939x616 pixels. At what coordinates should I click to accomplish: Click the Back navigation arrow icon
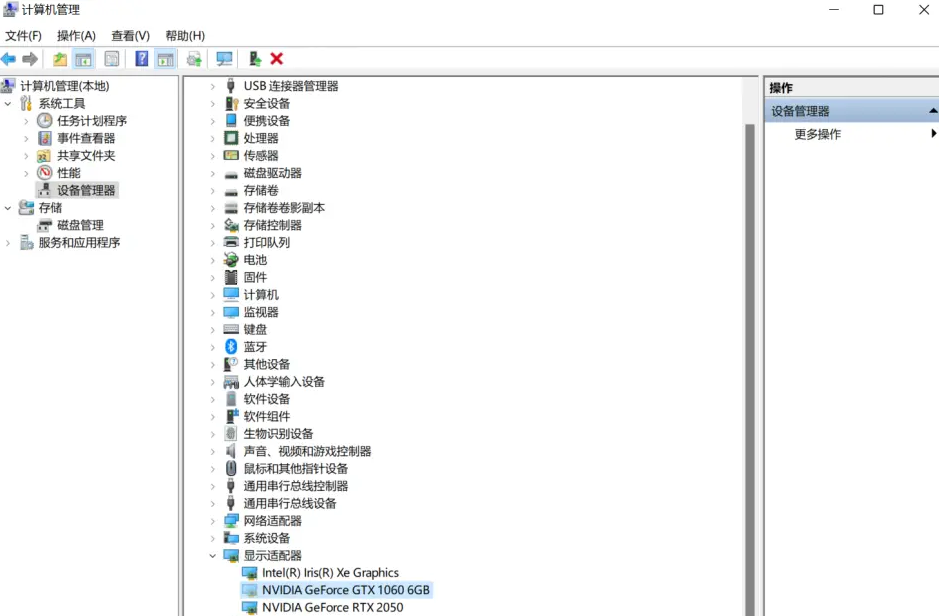(x=10, y=58)
